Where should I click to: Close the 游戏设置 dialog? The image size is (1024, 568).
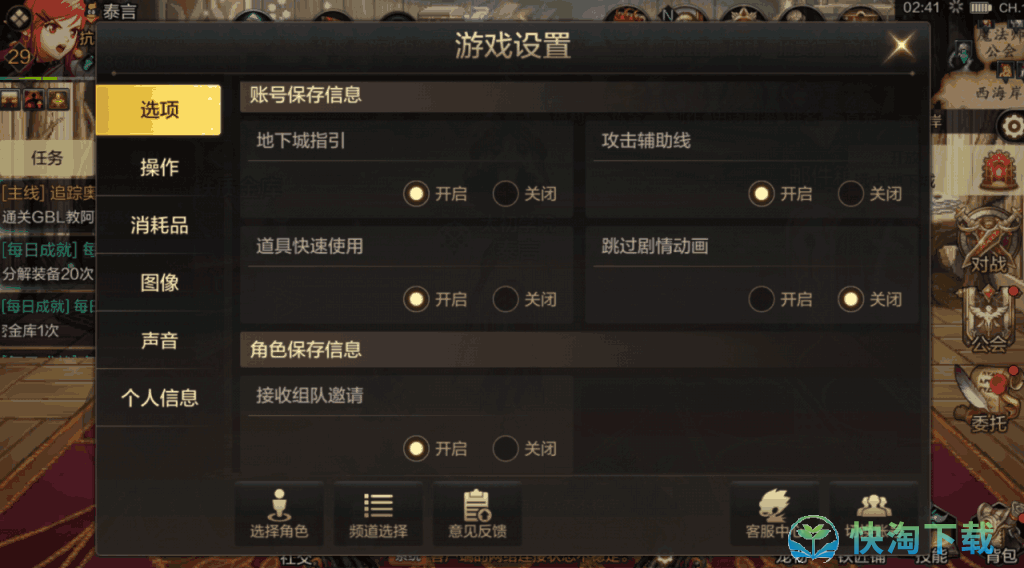pyautogui.click(x=901, y=46)
